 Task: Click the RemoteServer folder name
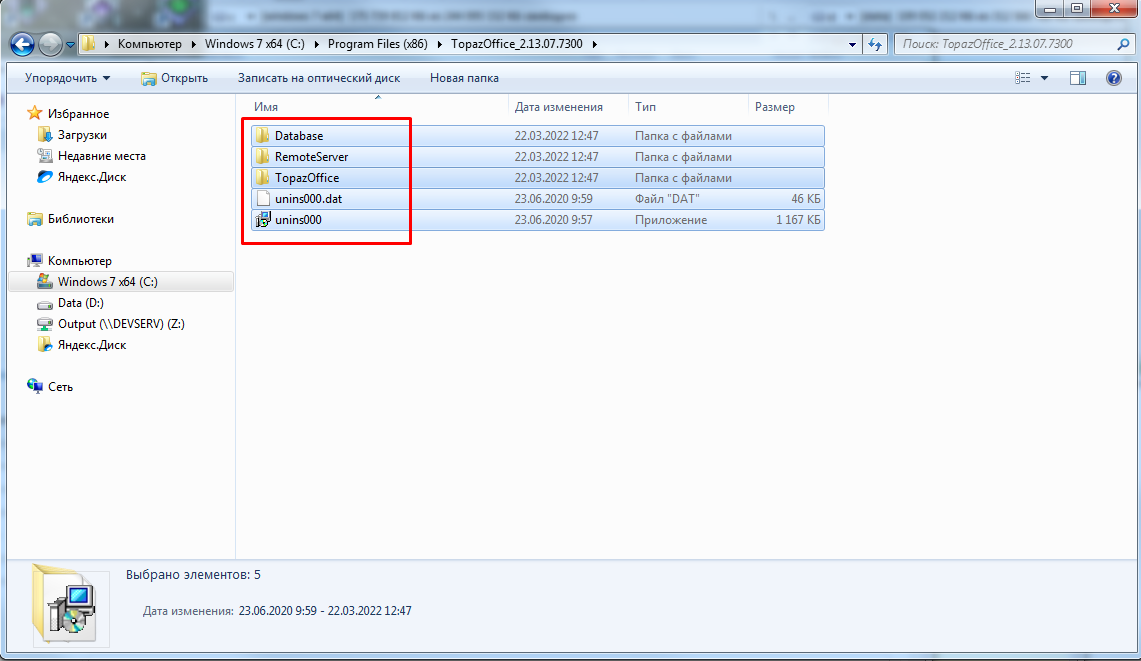pyautogui.click(x=311, y=157)
